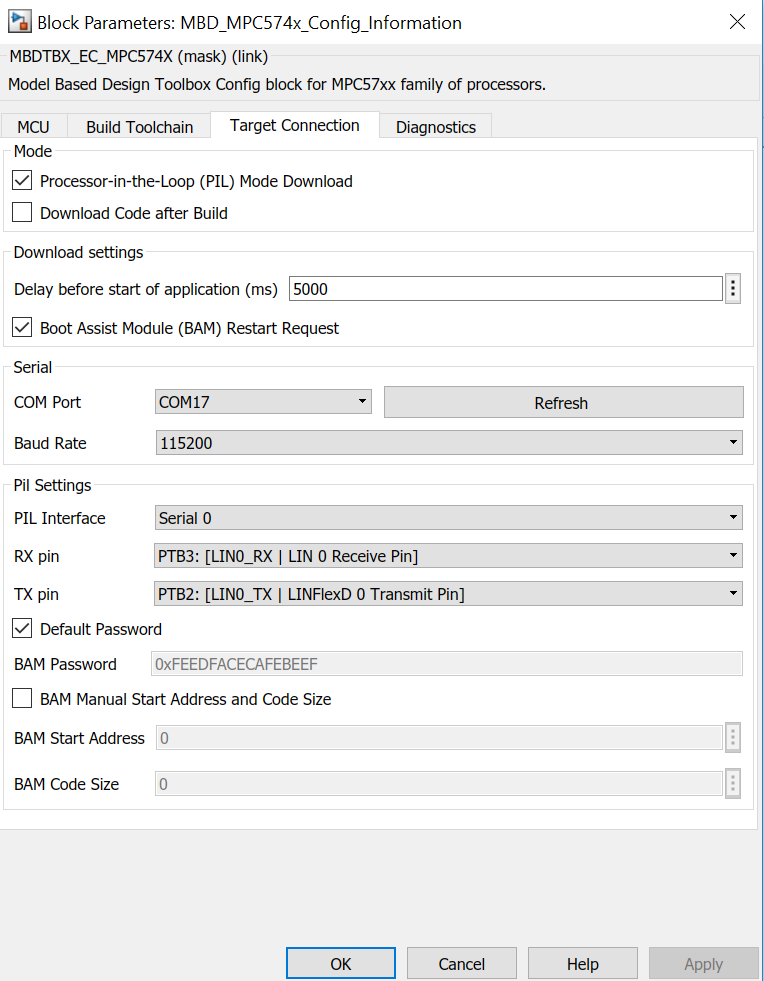Toggle the Default Password checkbox
This screenshot has height=981, width=764.
coord(22,629)
